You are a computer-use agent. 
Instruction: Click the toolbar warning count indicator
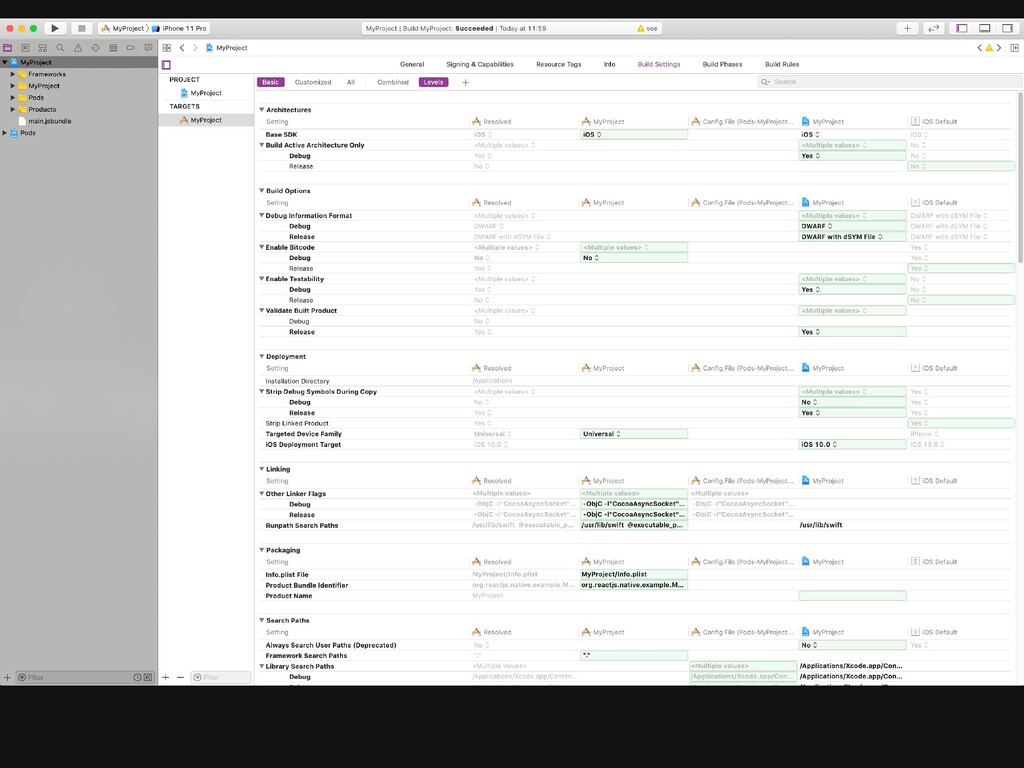pos(647,28)
